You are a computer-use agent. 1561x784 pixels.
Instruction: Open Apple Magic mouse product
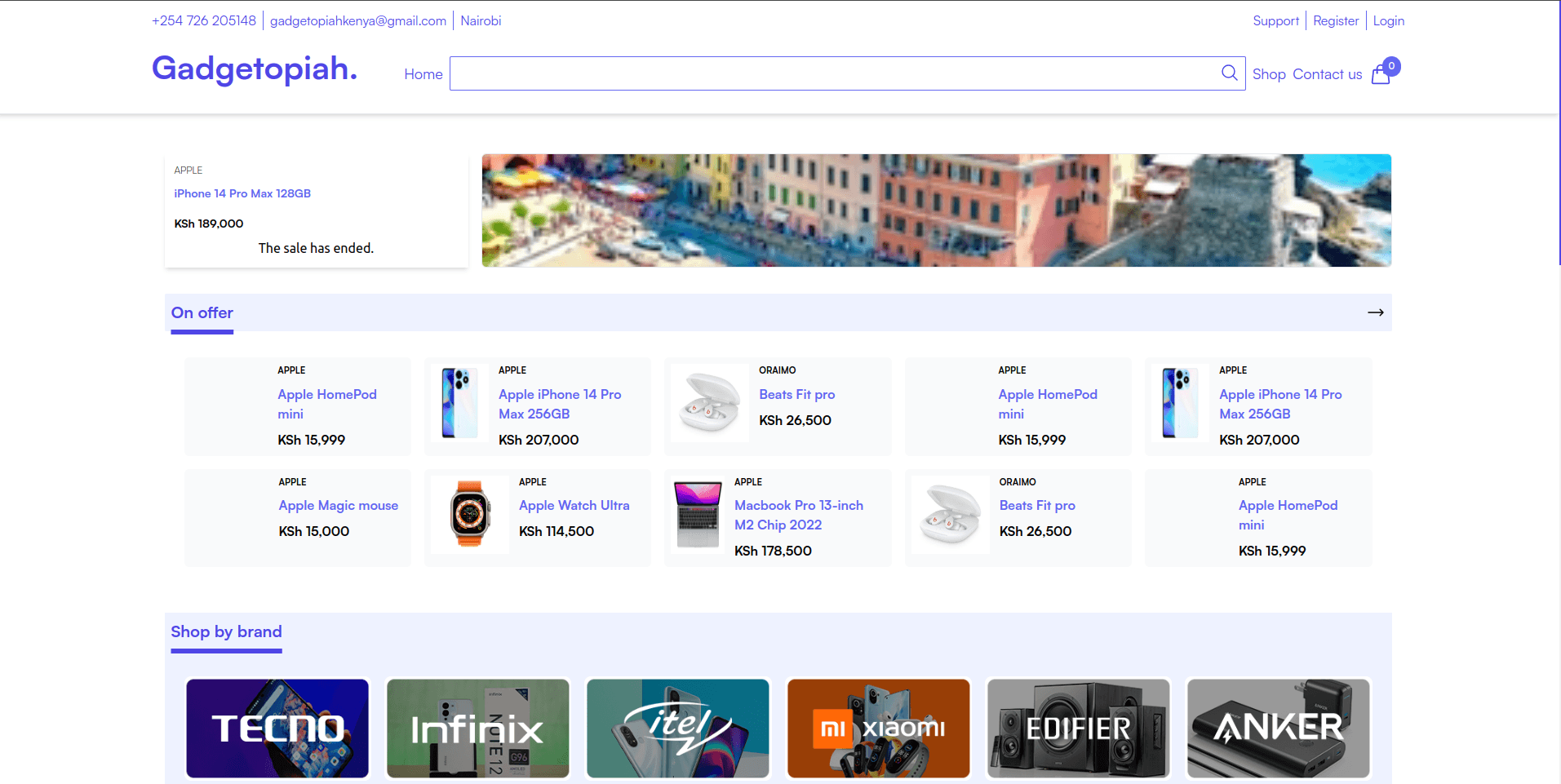click(339, 506)
